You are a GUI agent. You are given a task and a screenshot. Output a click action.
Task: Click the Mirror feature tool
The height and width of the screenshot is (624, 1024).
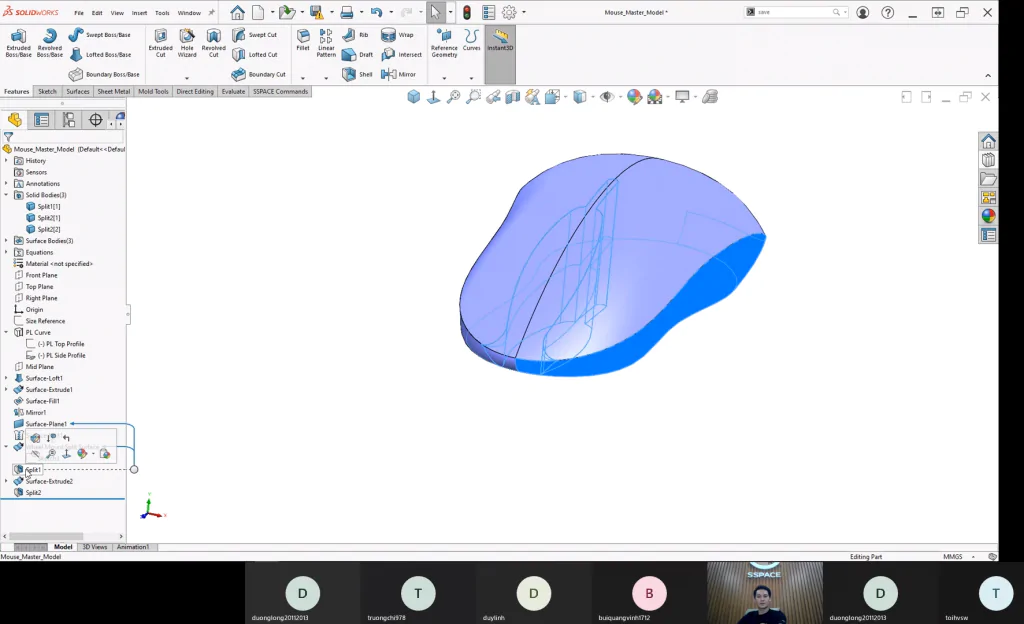coord(398,74)
